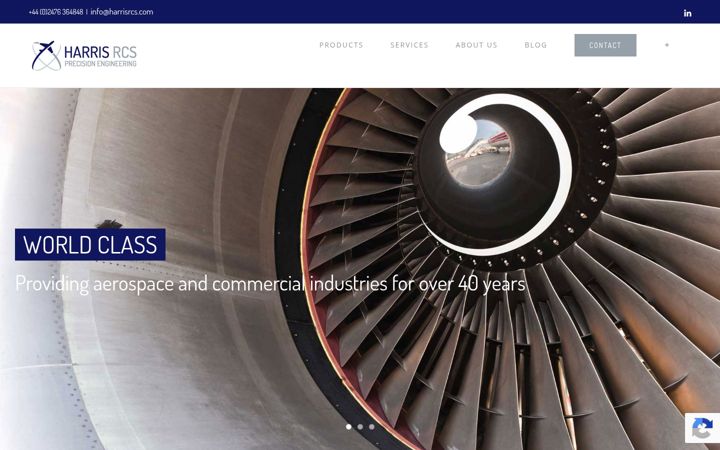
Task: Click the Harris RCS logo
Action: (84, 56)
